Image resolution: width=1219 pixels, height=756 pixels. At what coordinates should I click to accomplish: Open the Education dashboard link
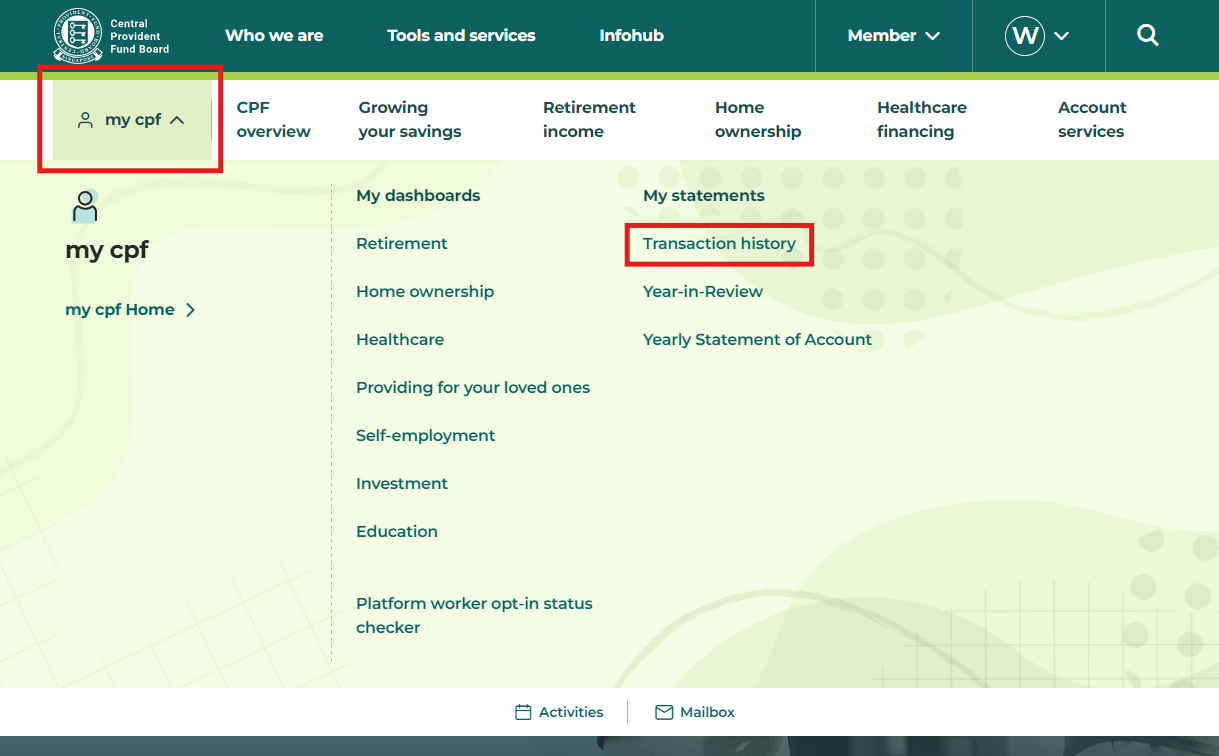[397, 532]
